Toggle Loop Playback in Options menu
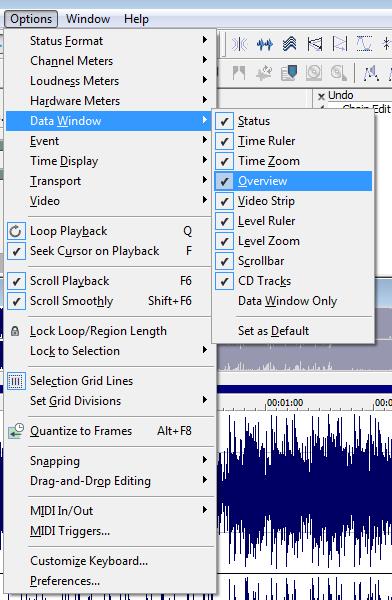Viewport: 392px width, 600px height. click(x=108, y=231)
